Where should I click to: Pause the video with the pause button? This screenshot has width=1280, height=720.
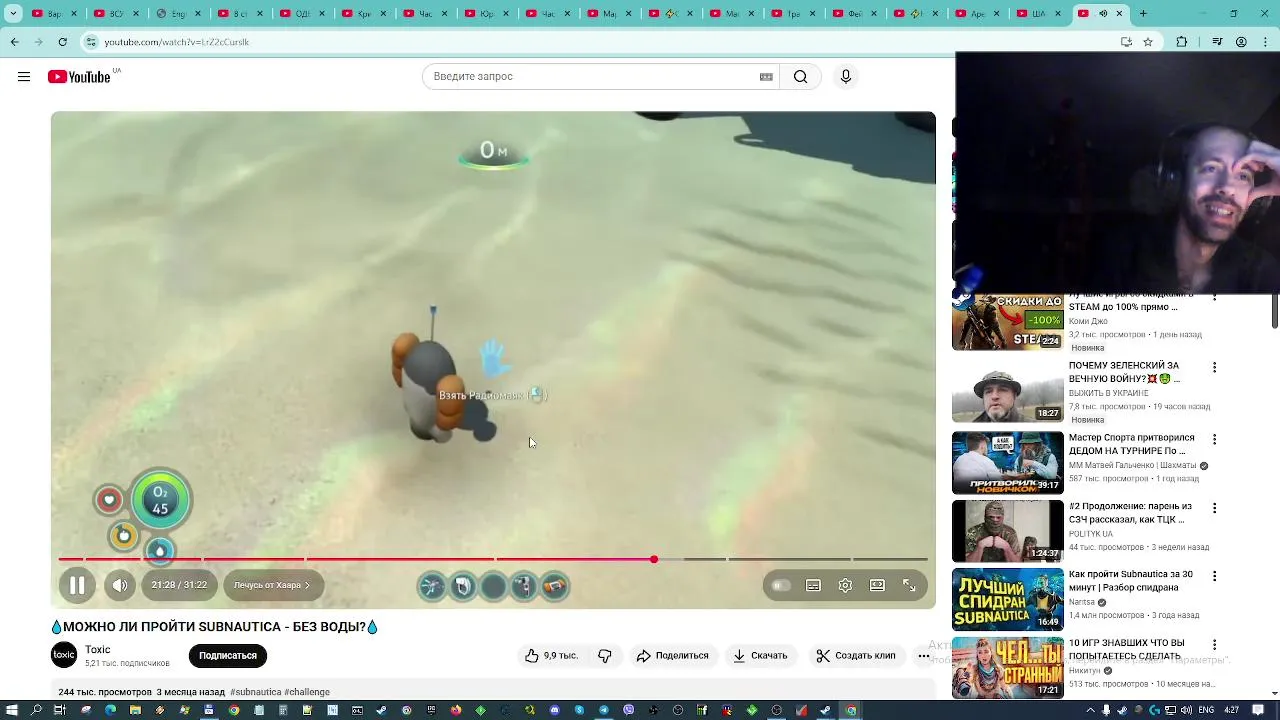point(77,586)
